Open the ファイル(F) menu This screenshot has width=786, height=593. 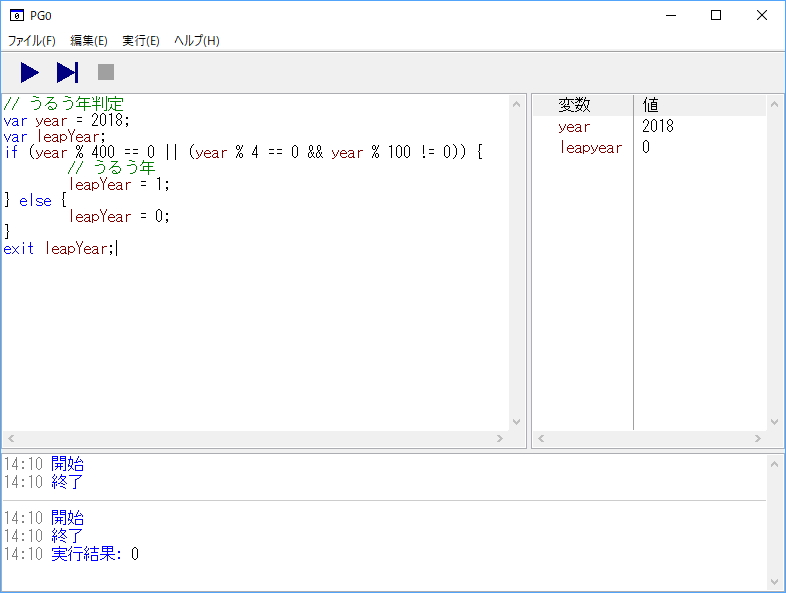(x=32, y=41)
